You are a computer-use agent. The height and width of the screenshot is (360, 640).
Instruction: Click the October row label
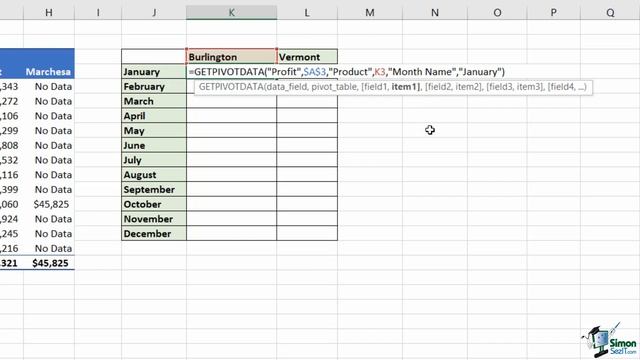tap(154, 204)
